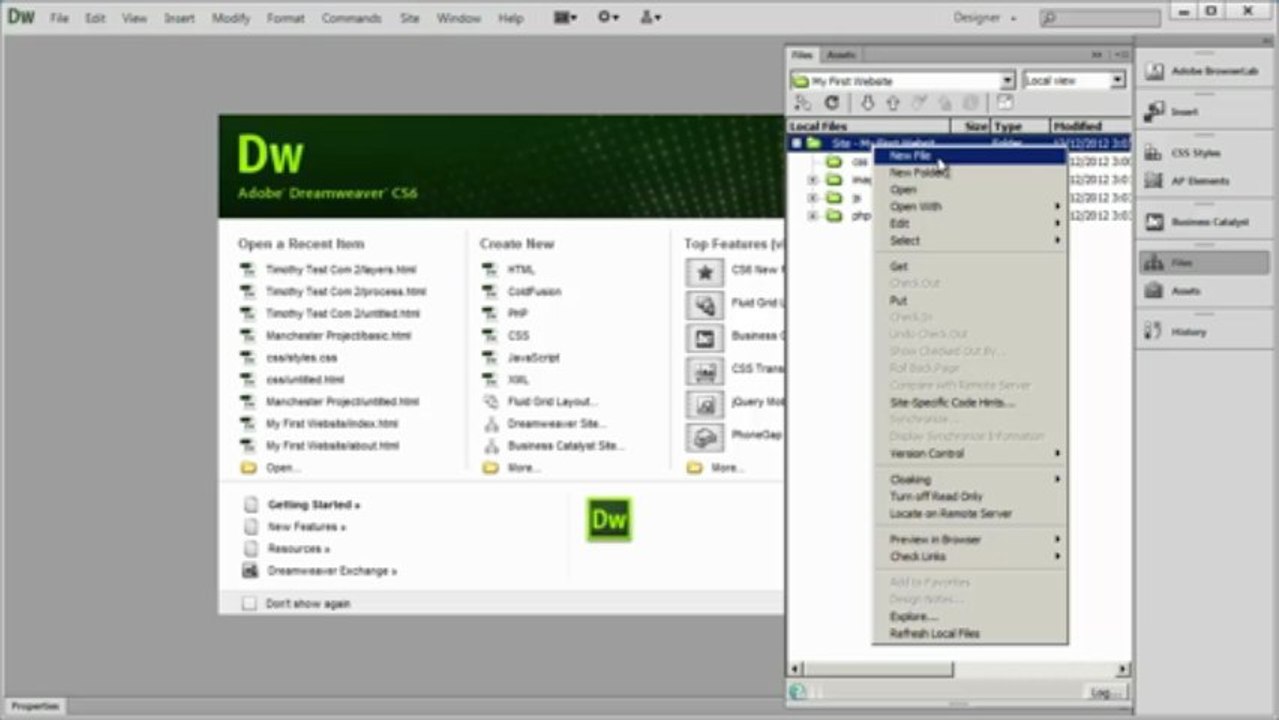
Task: Open the History panel icon
Action: click(1154, 331)
